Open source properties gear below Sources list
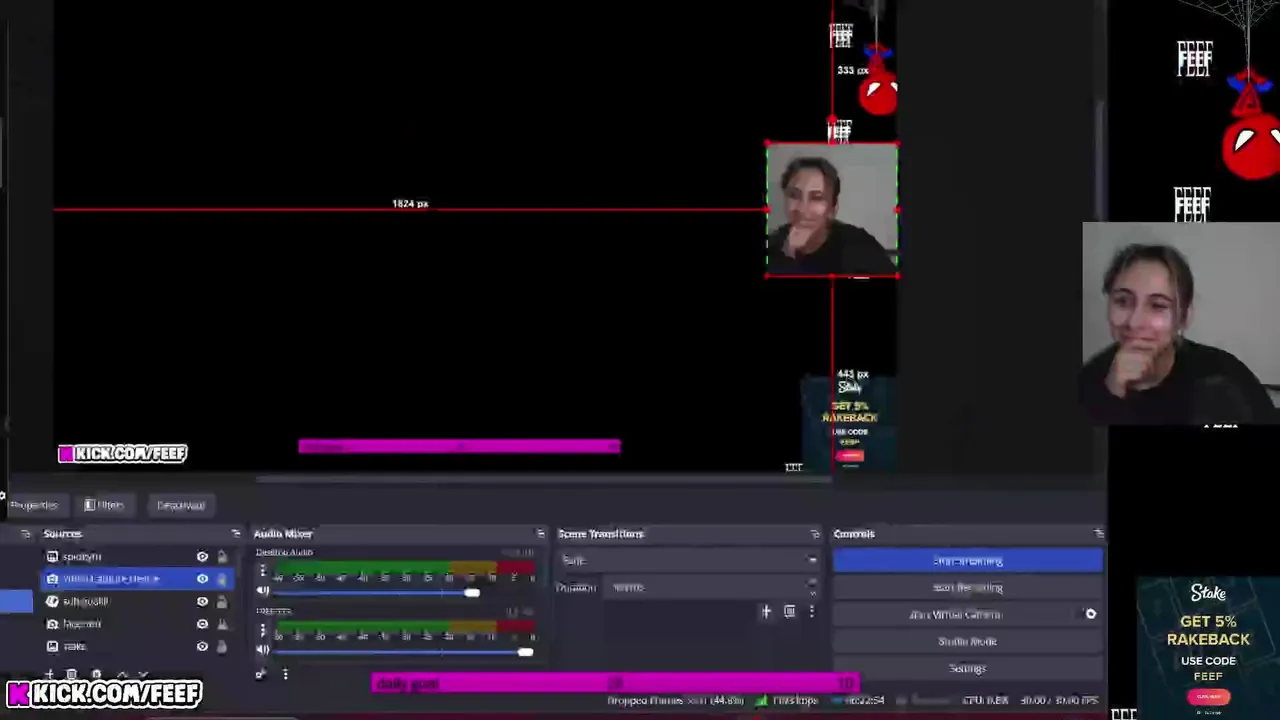 point(96,675)
